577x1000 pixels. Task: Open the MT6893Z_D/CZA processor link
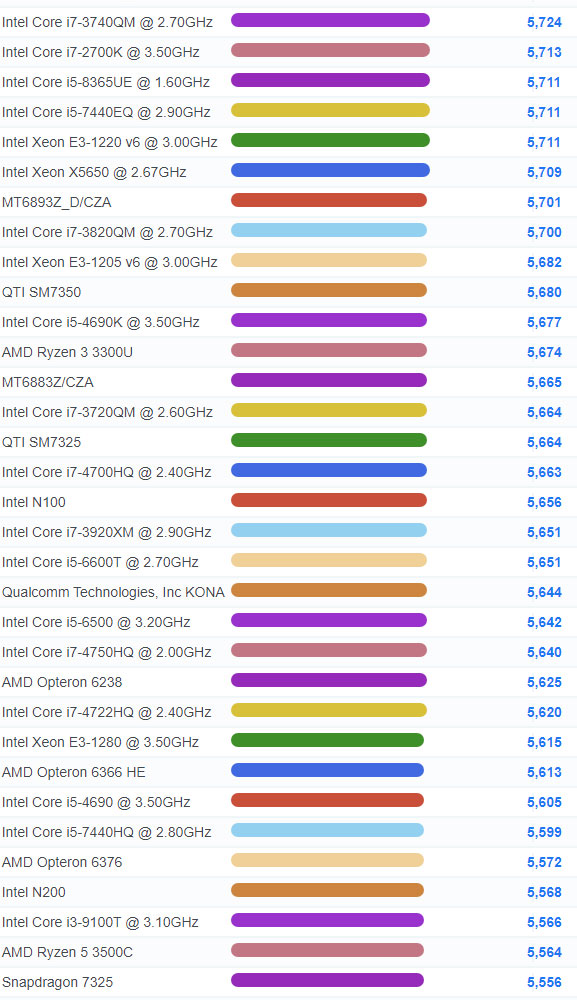click(57, 202)
